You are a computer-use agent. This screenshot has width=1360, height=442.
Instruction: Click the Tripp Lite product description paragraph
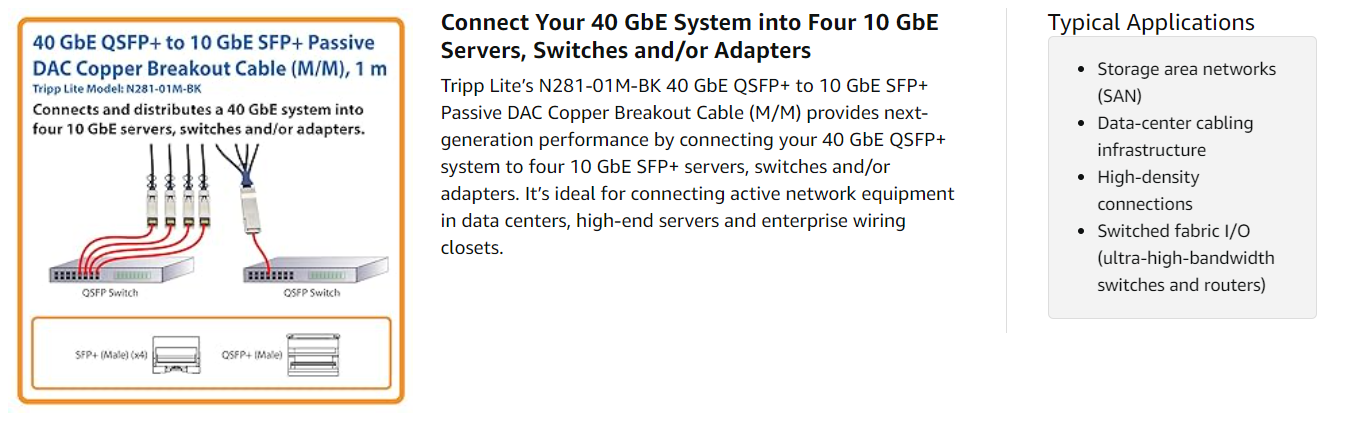pos(698,166)
